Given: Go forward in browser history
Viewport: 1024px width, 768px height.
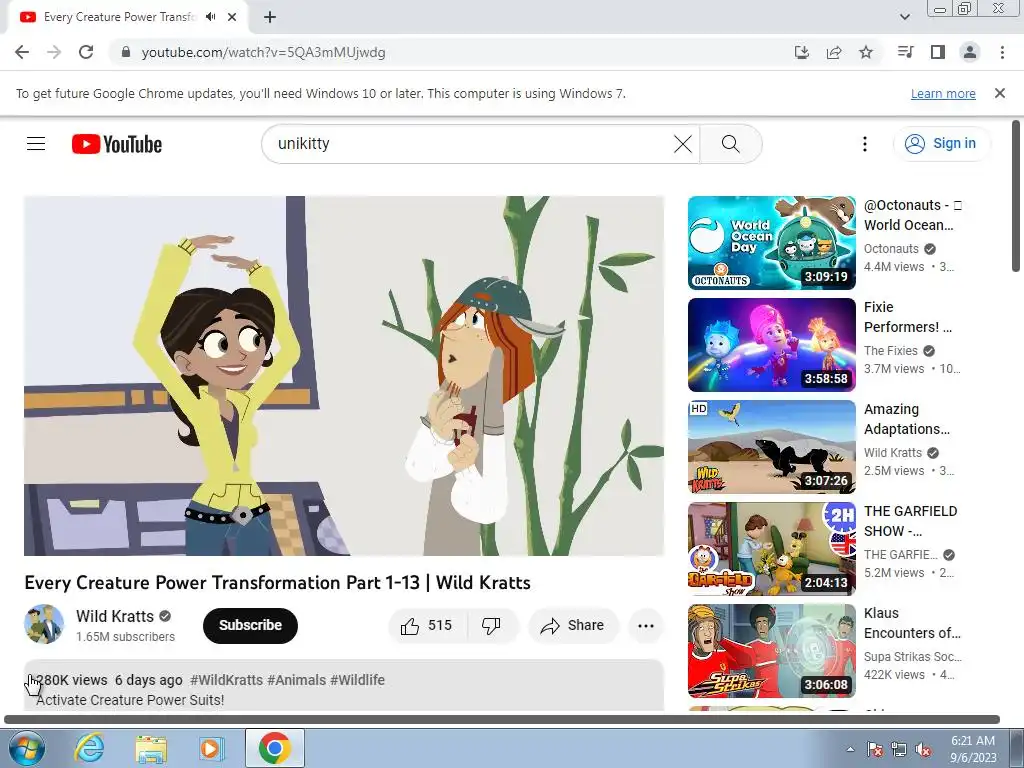Looking at the screenshot, I should coord(54,52).
